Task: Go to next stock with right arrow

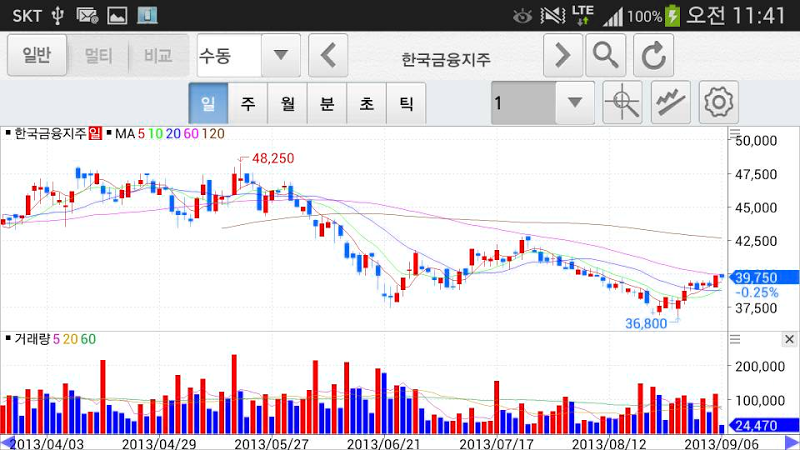Action: click(563, 55)
